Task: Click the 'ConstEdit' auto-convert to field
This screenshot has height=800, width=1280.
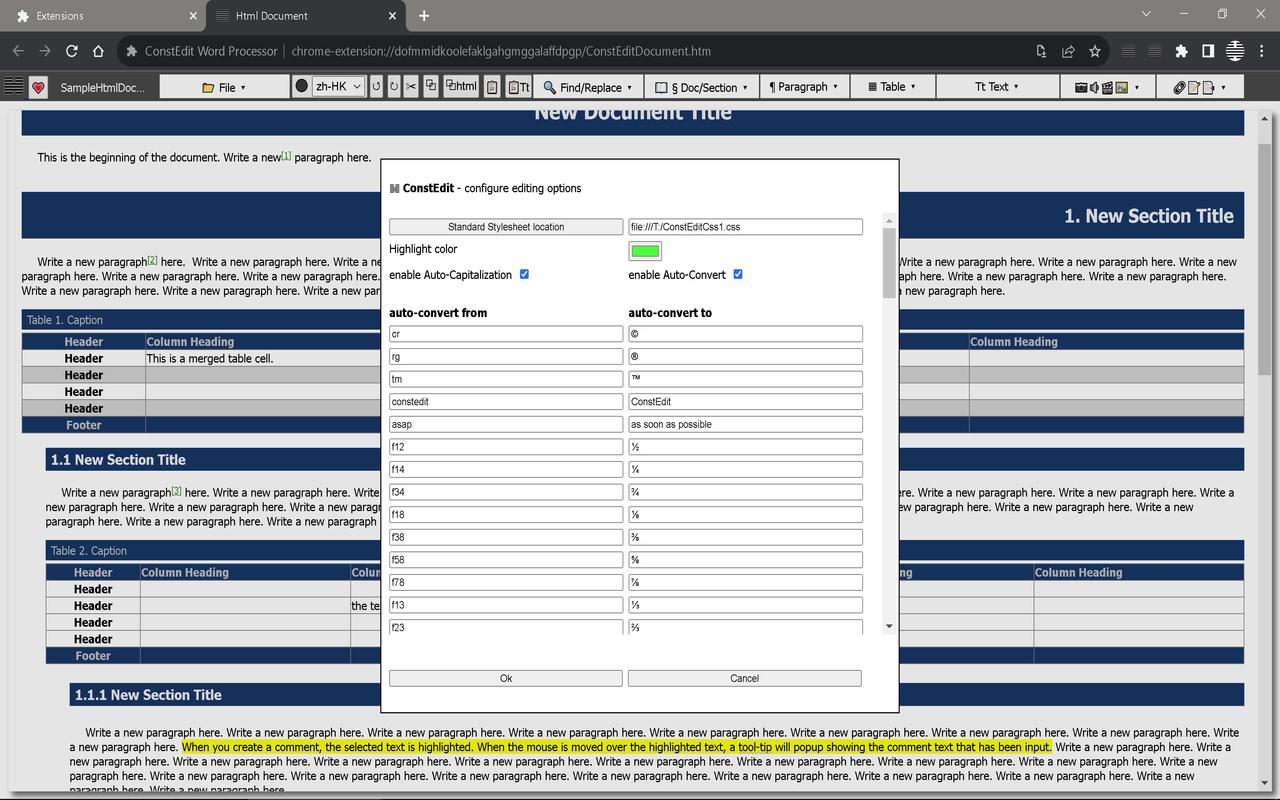Action: [745, 402]
